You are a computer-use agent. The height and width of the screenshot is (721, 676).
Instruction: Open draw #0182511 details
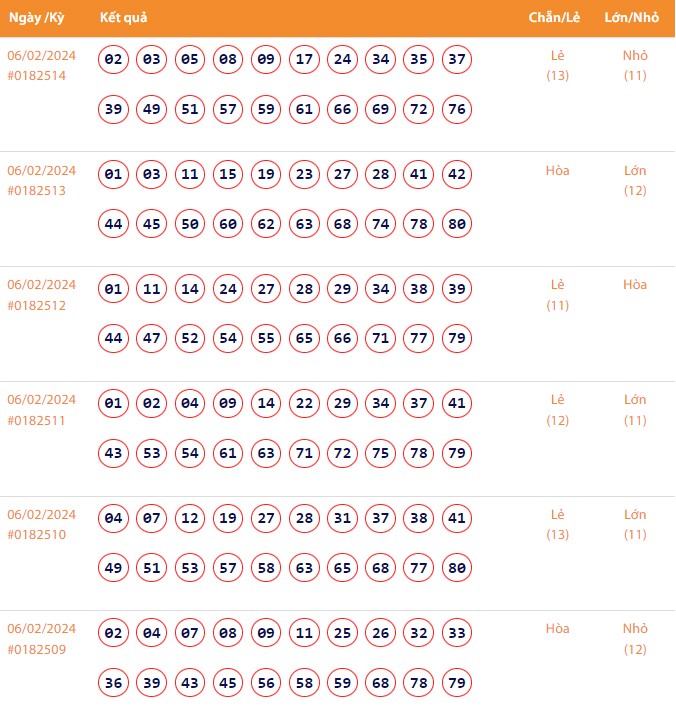click(x=36, y=420)
